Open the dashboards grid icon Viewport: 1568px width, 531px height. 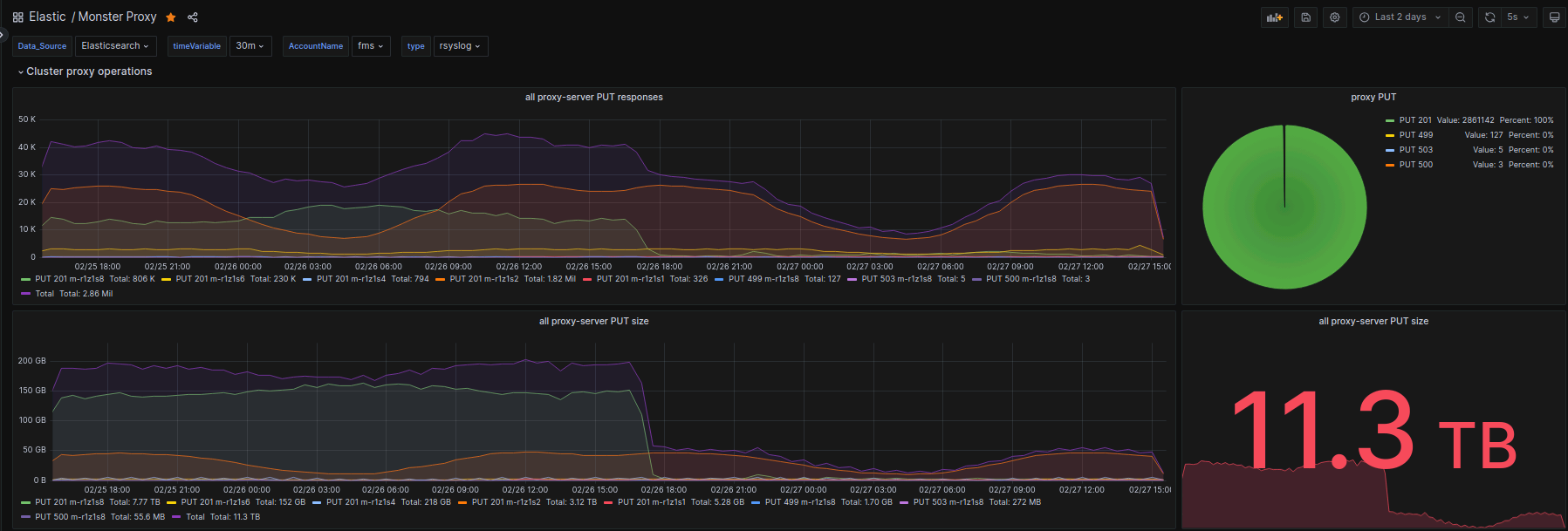18,17
